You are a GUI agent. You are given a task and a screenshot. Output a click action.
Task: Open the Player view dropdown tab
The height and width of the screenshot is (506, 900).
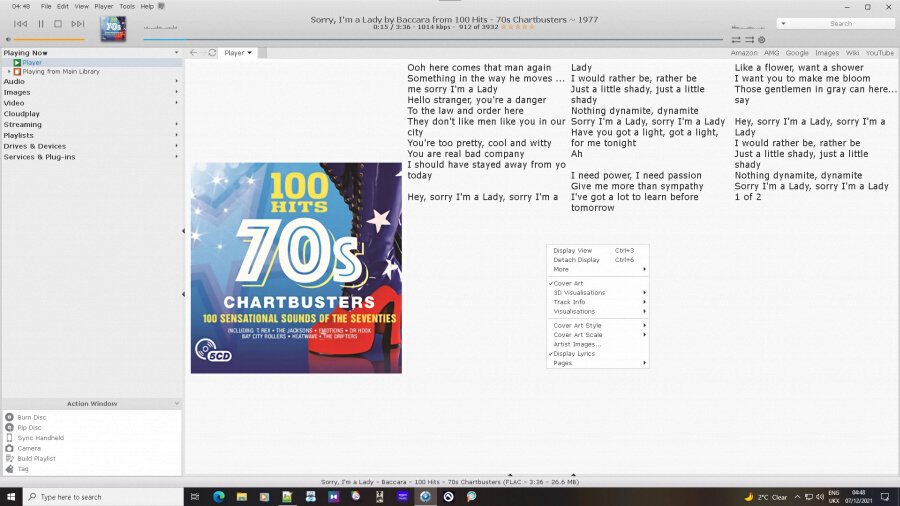[238, 53]
